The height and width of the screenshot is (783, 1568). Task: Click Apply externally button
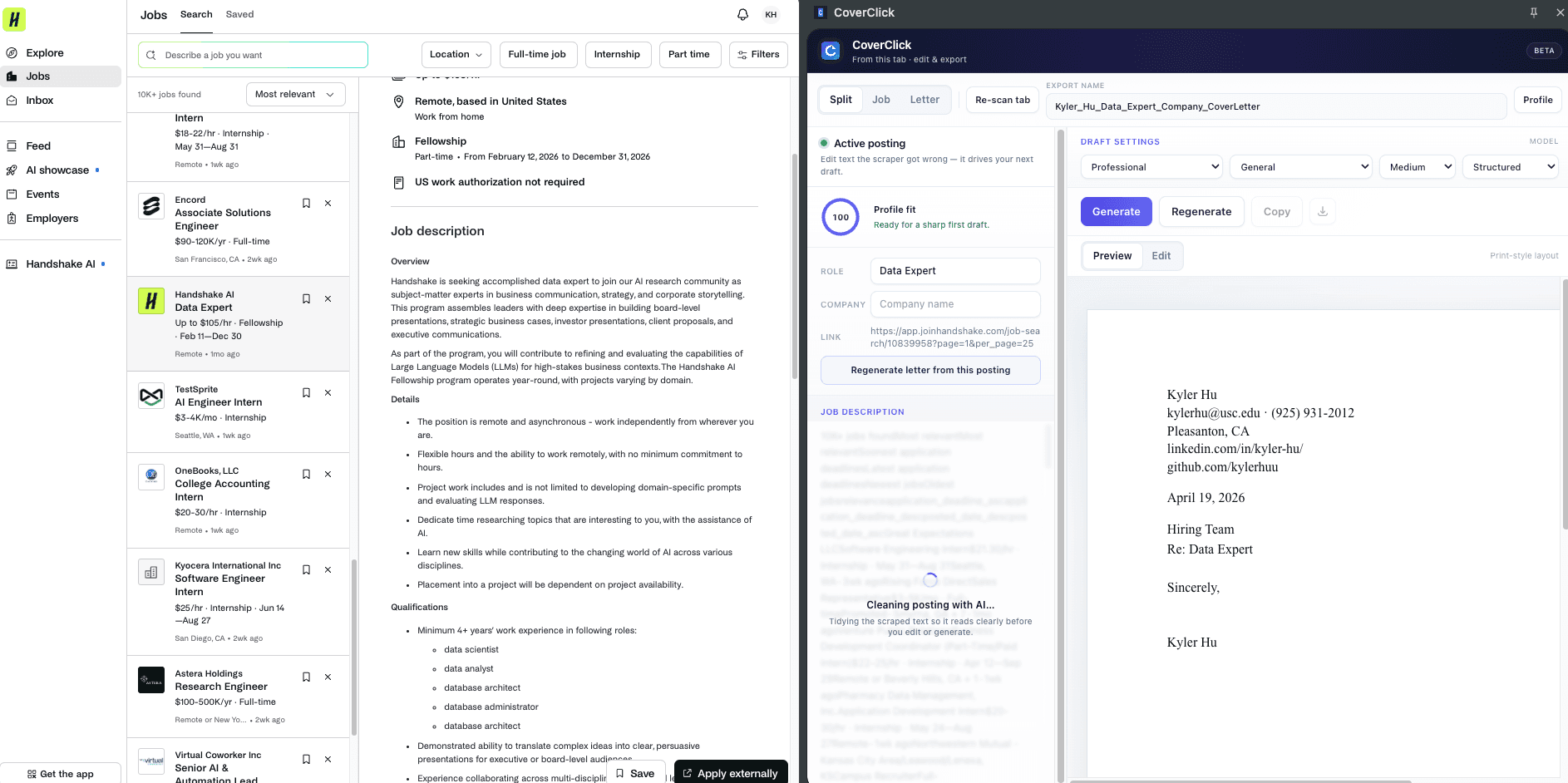(731, 773)
